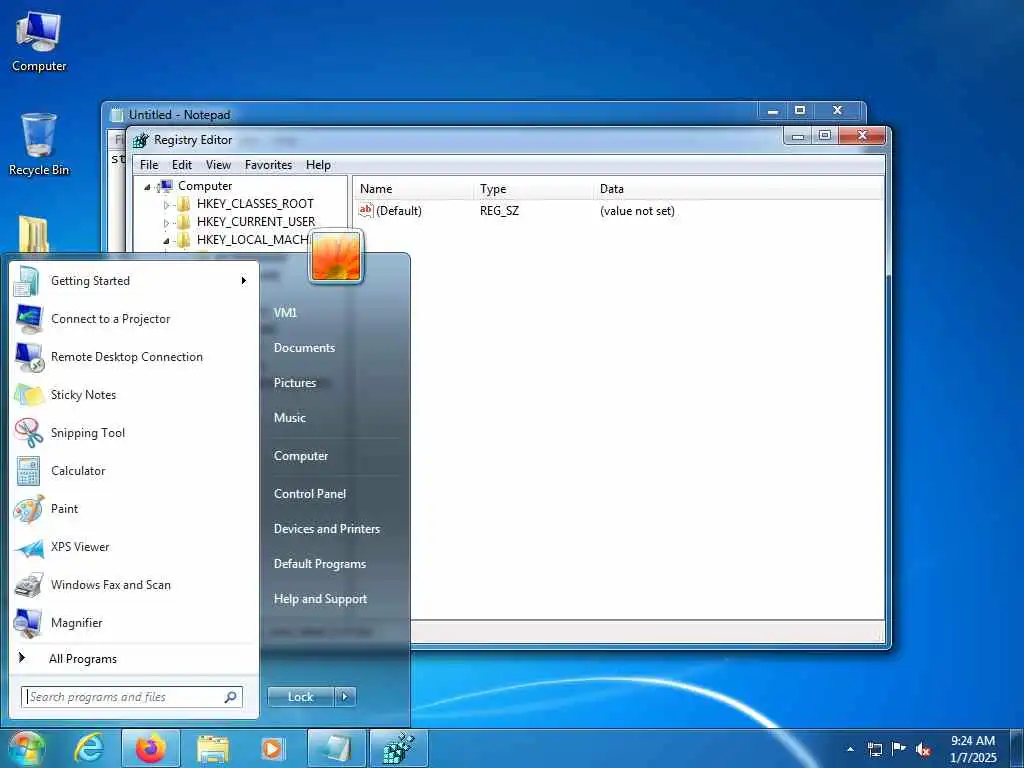Expand HKEY_CLASSES_ROOT tree node
This screenshot has width=1024, height=768.
(166, 204)
